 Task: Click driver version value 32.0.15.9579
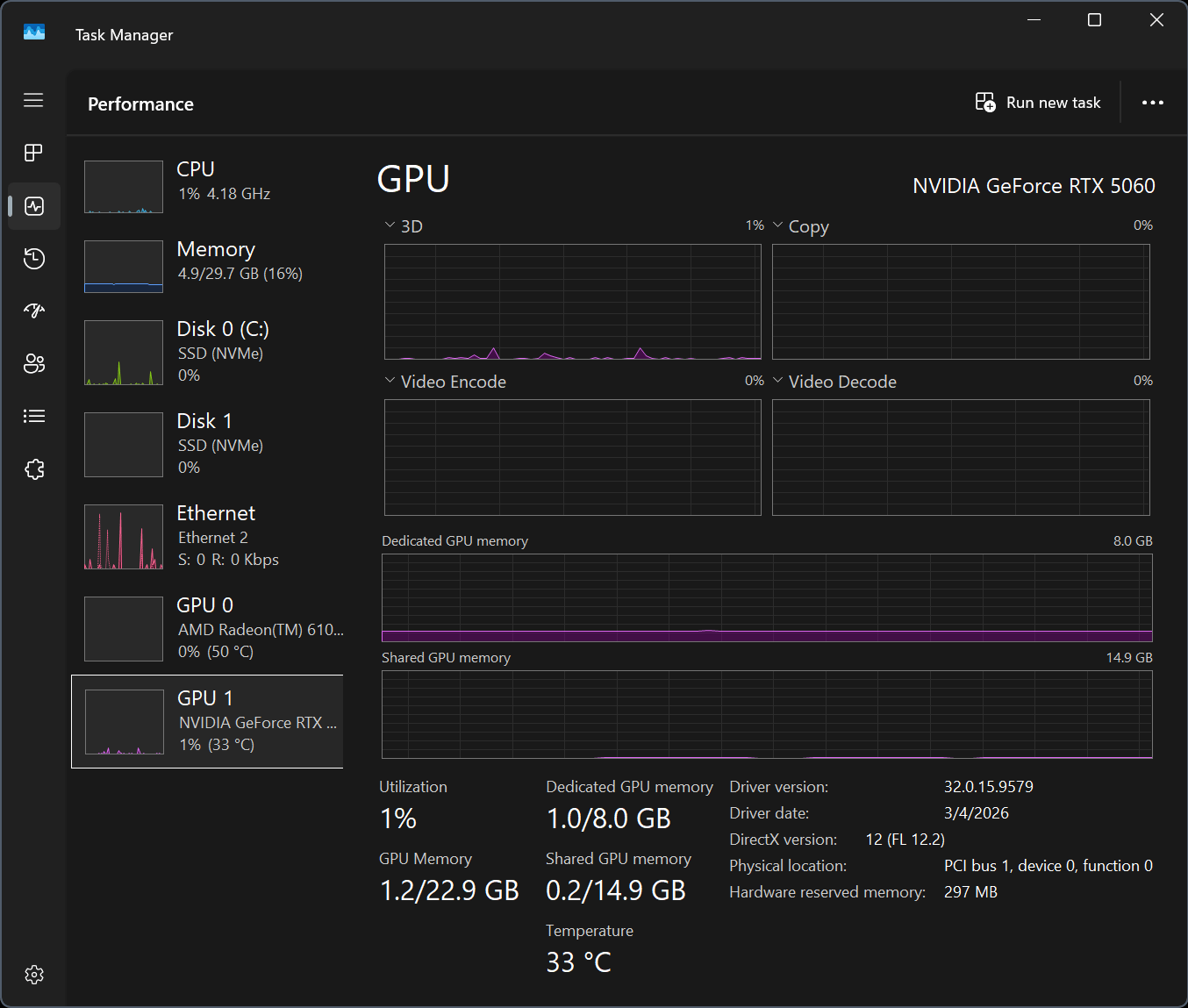989,787
